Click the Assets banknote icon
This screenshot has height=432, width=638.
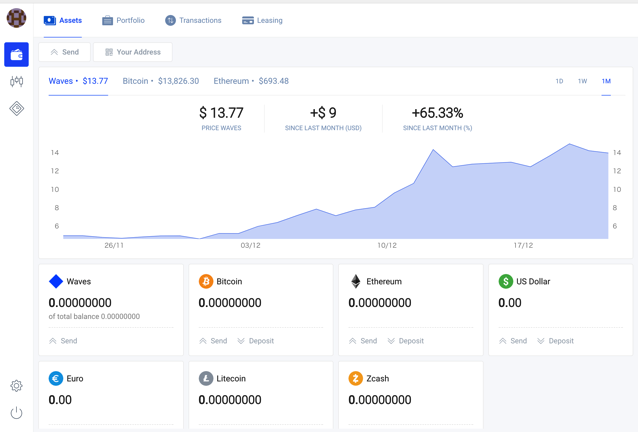click(x=50, y=20)
